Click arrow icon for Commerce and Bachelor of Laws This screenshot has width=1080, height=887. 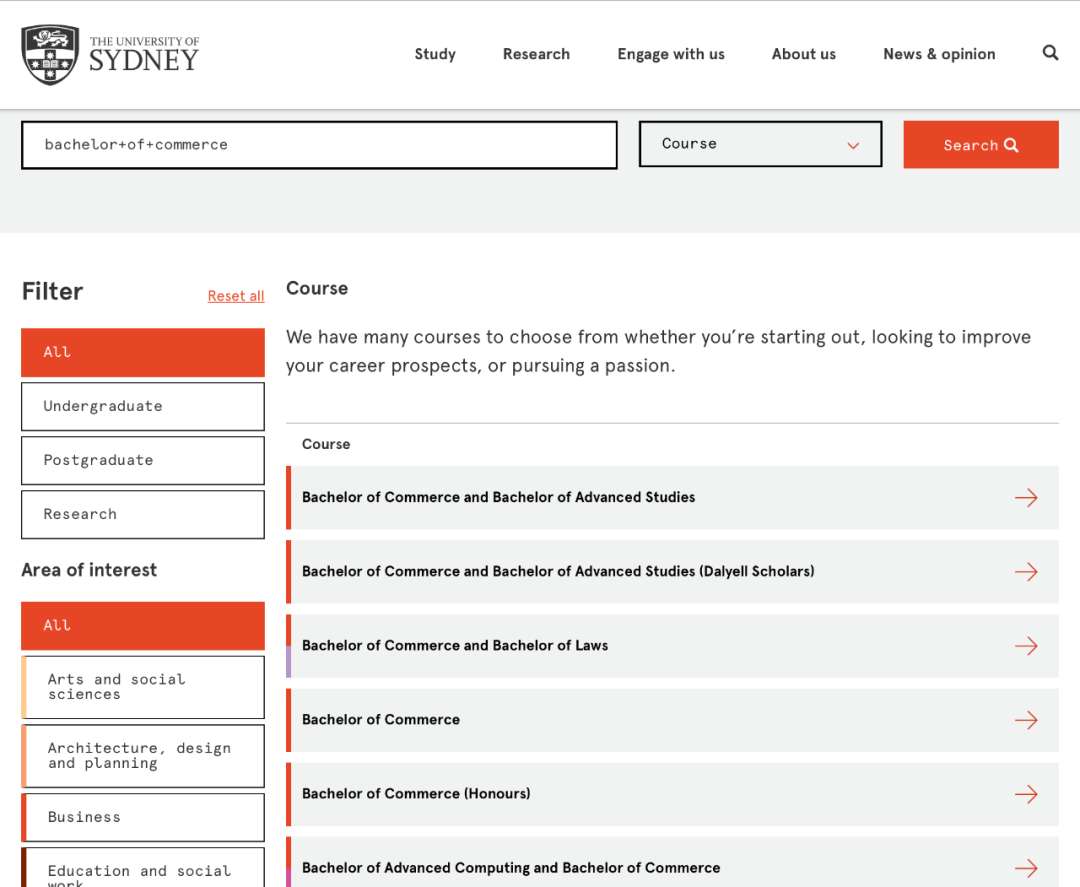pos(1026,646)
